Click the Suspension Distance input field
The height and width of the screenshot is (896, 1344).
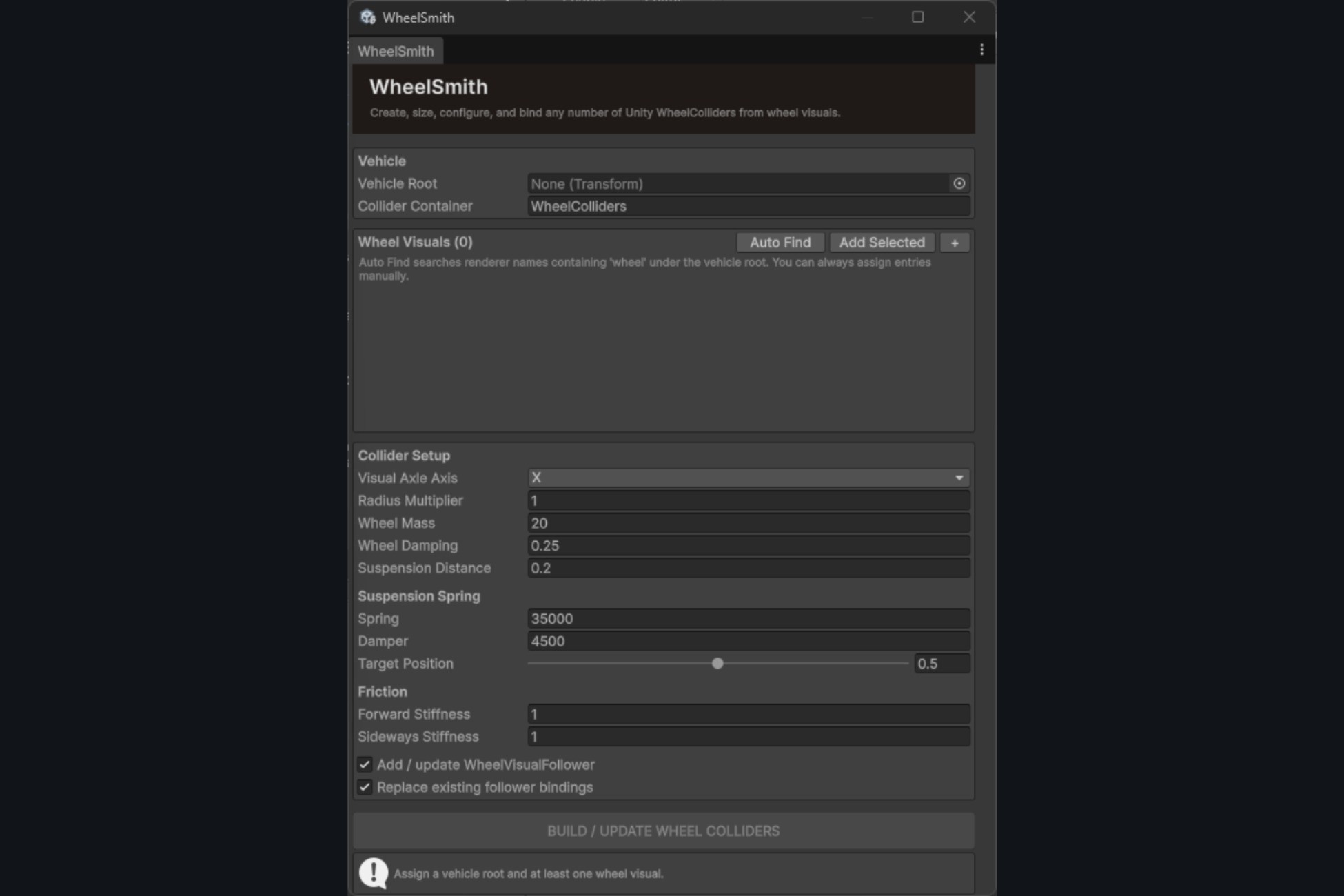coord(749,568)
